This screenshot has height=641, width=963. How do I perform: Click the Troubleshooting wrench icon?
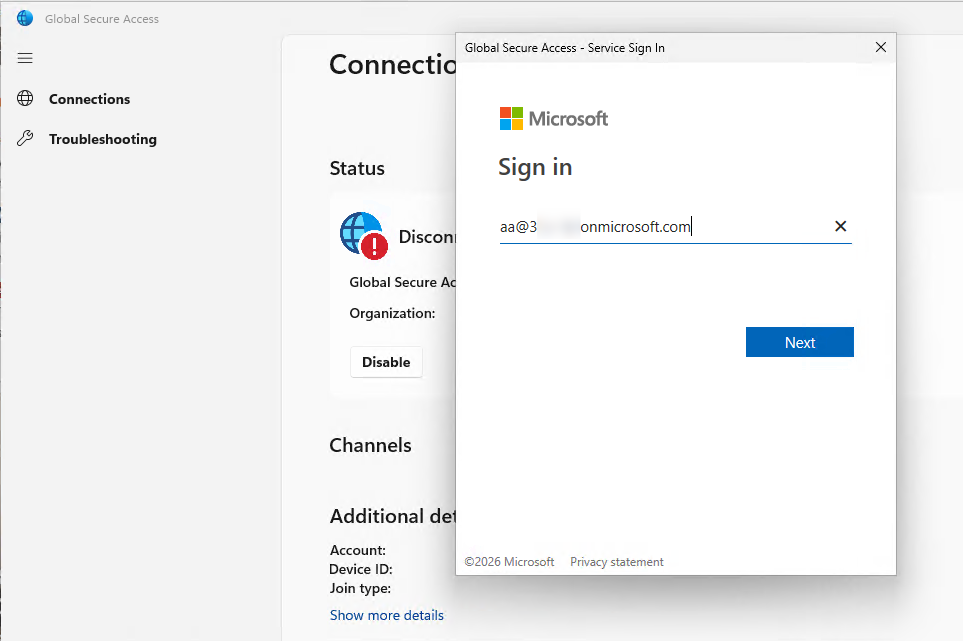point(26,139)
